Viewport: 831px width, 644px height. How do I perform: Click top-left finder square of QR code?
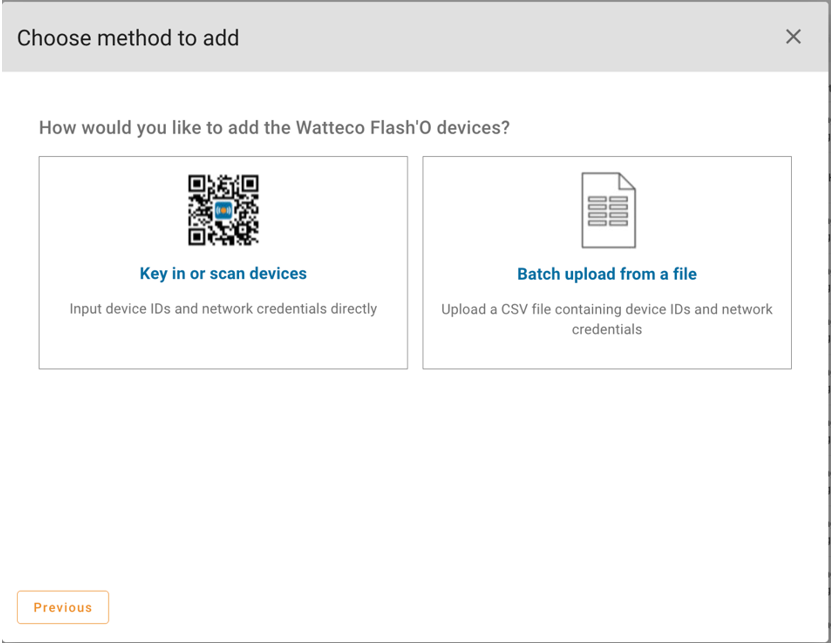pos(197,183)
